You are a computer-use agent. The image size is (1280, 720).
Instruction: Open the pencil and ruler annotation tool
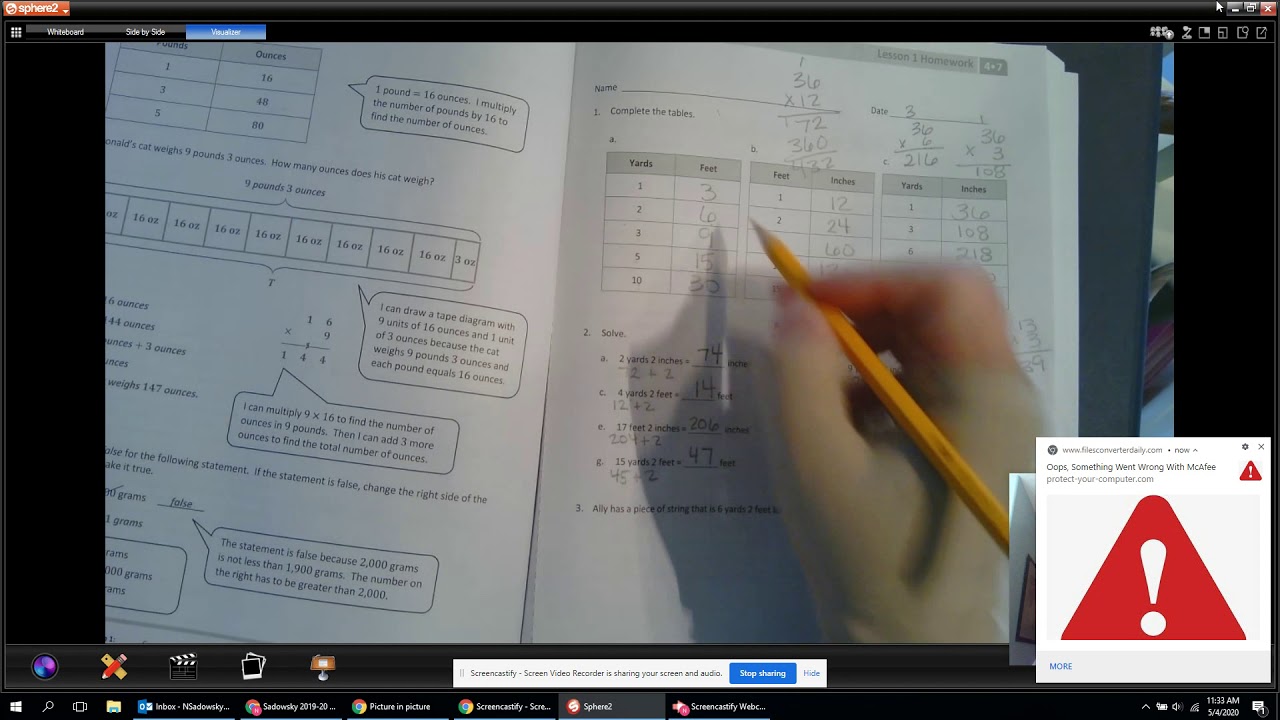[x=114, y=667]
